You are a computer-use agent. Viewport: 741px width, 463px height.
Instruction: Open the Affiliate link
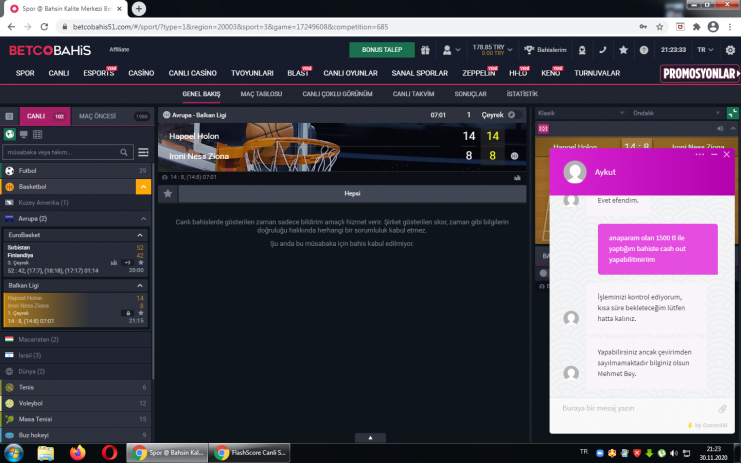coord(119,50)
